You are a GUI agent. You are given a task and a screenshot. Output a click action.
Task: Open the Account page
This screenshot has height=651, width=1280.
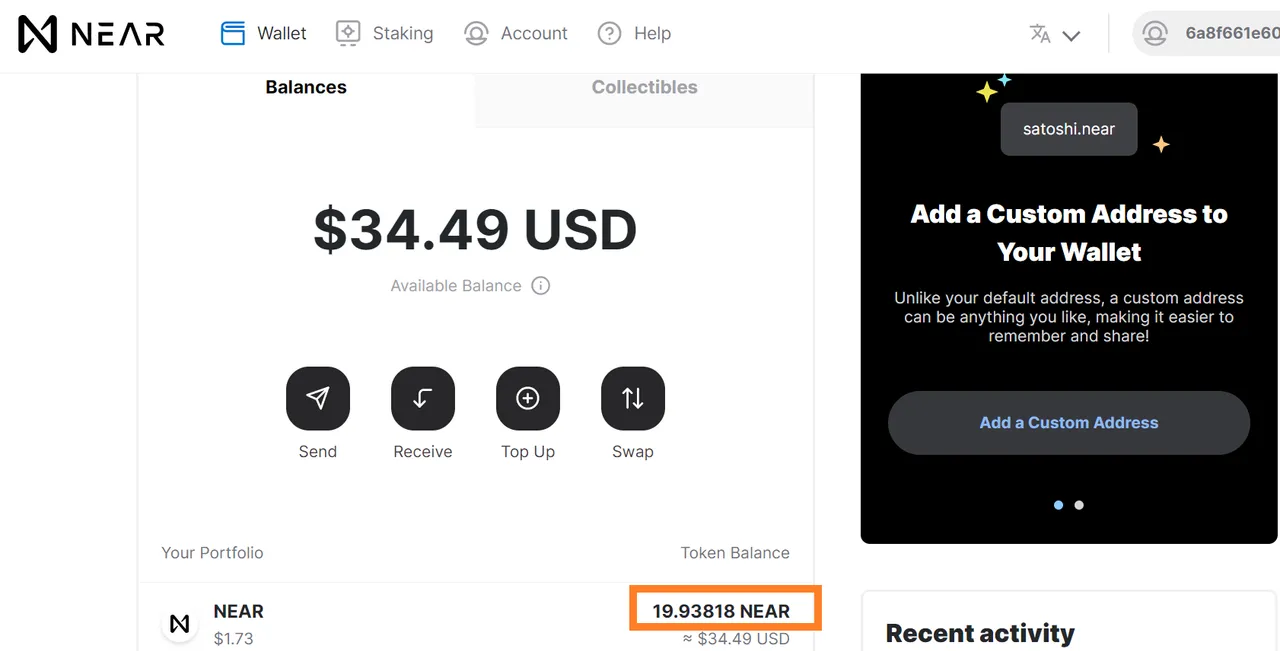pos(515,33)
